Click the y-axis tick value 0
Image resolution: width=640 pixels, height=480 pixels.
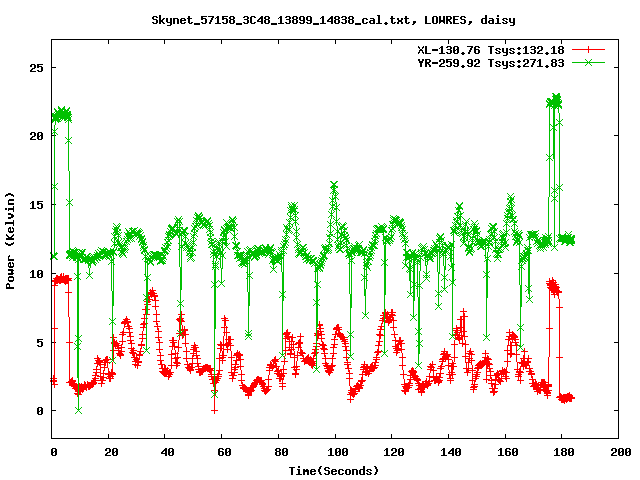point(40,411)
